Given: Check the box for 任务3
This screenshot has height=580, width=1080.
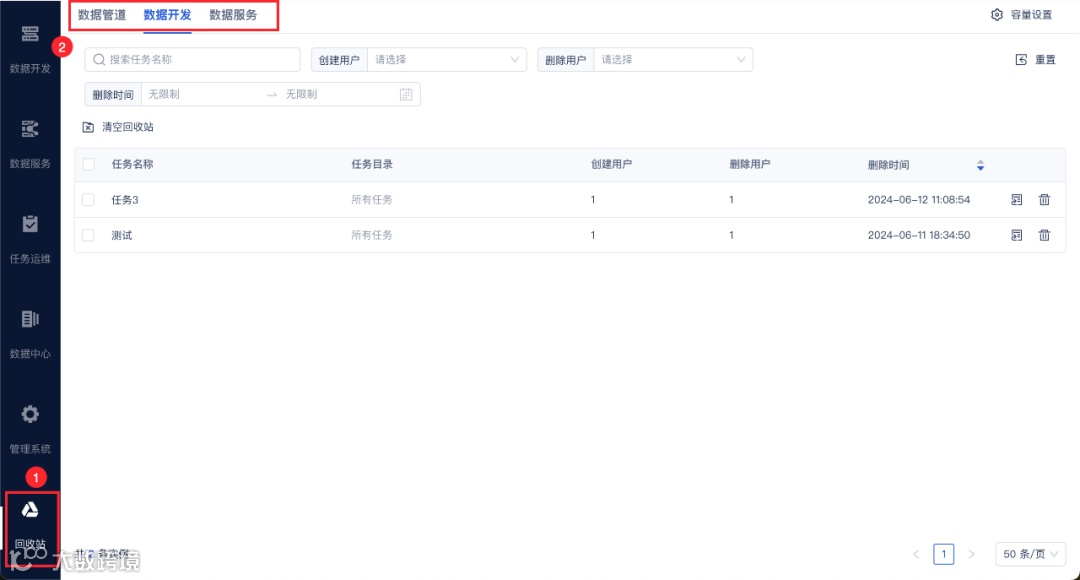Looking at the screenshot, I should [88, 200].
